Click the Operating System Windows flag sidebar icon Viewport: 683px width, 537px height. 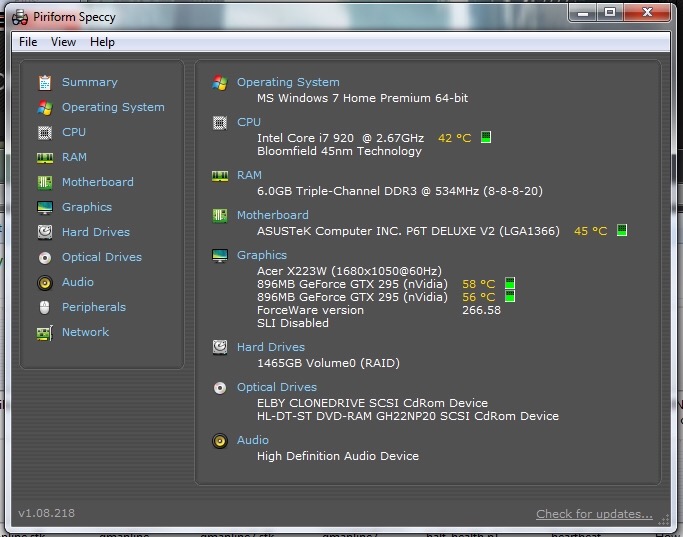click(x=45, y=107)
